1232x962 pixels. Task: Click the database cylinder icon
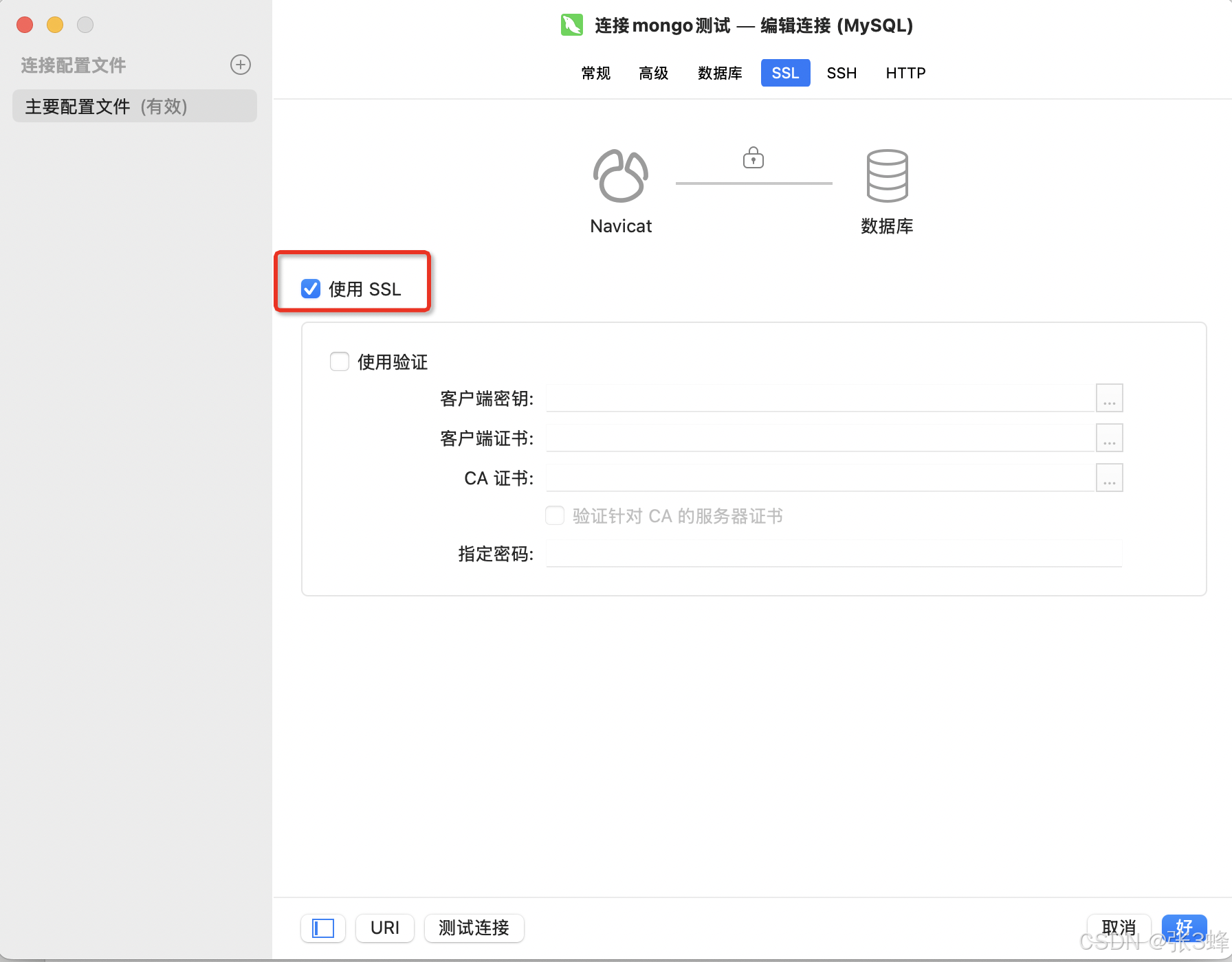[887, 176]
